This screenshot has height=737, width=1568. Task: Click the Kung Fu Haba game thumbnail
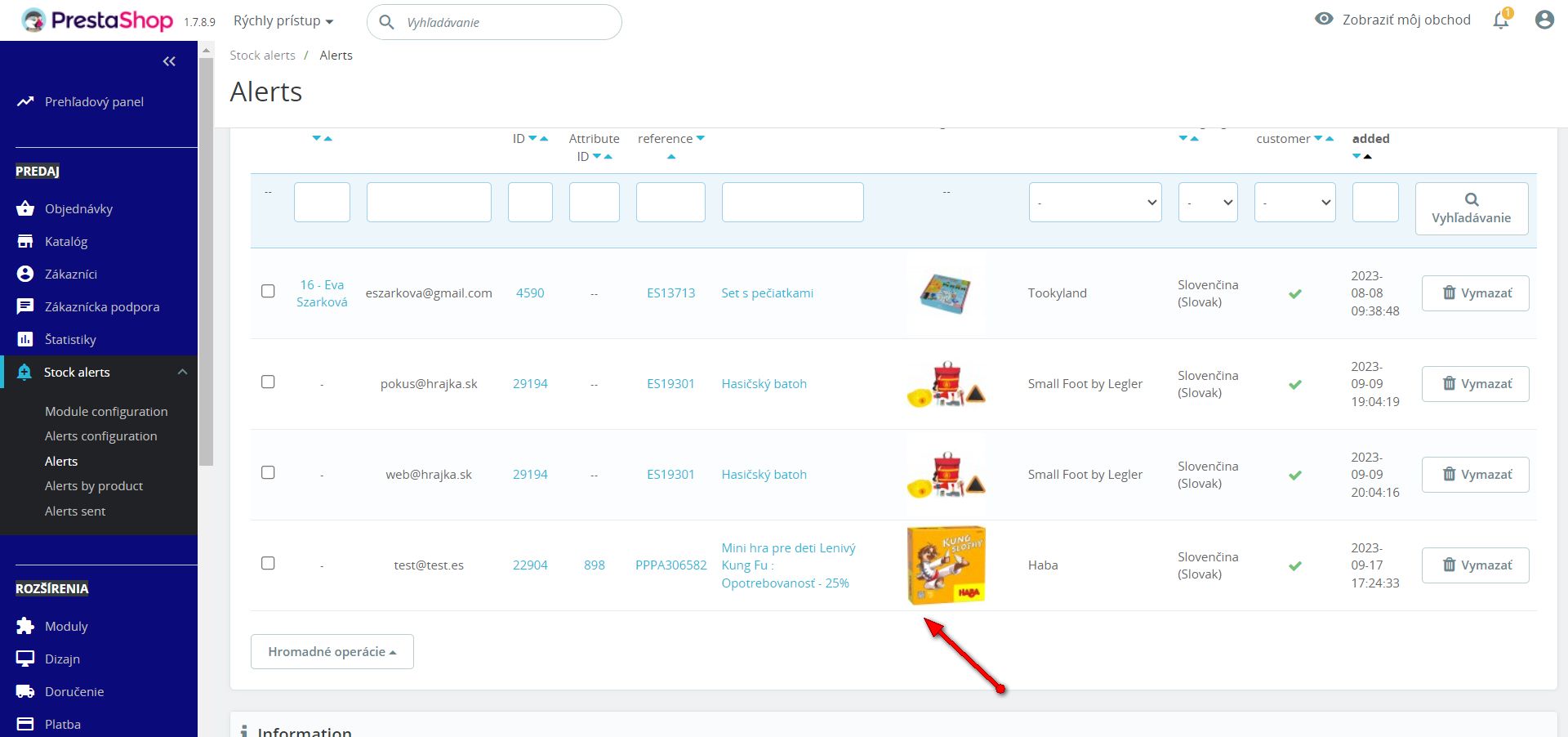tap(946, 565)
